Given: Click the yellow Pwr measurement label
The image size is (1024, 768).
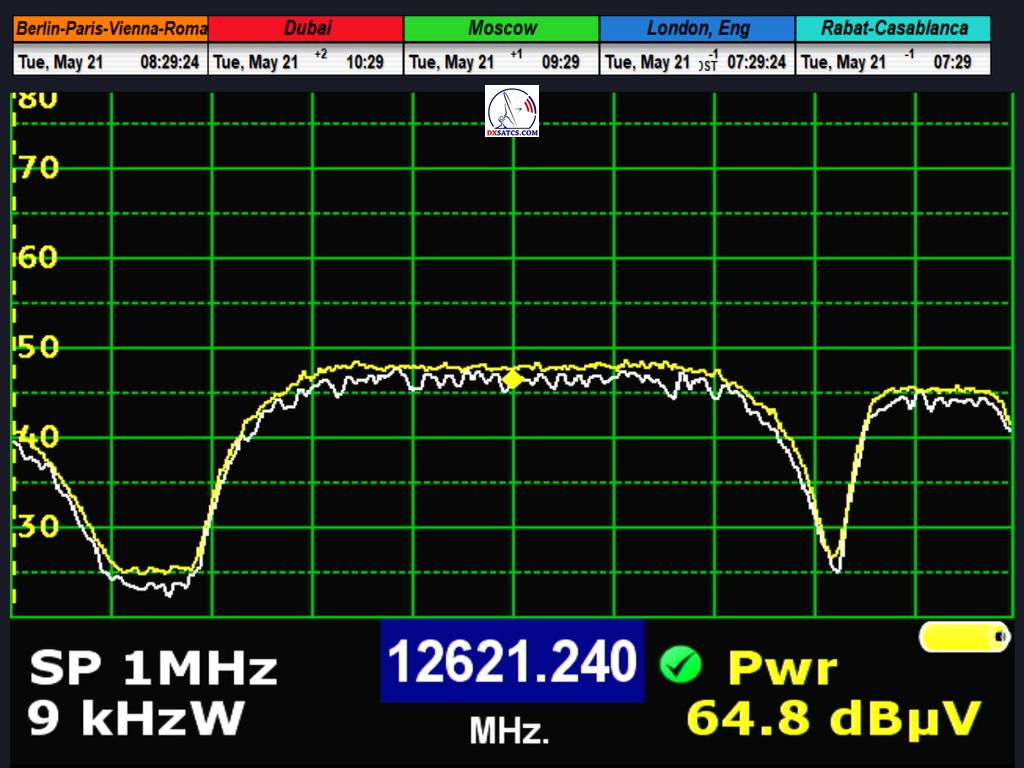Looking at the screenshot, I should pyautogui.click(x=781, y=667).
